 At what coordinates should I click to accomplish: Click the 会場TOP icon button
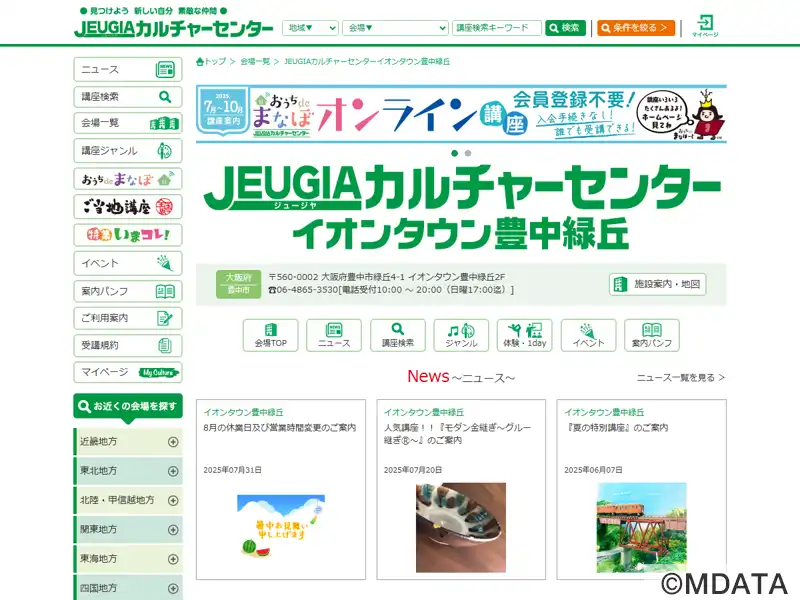point(270,335)
